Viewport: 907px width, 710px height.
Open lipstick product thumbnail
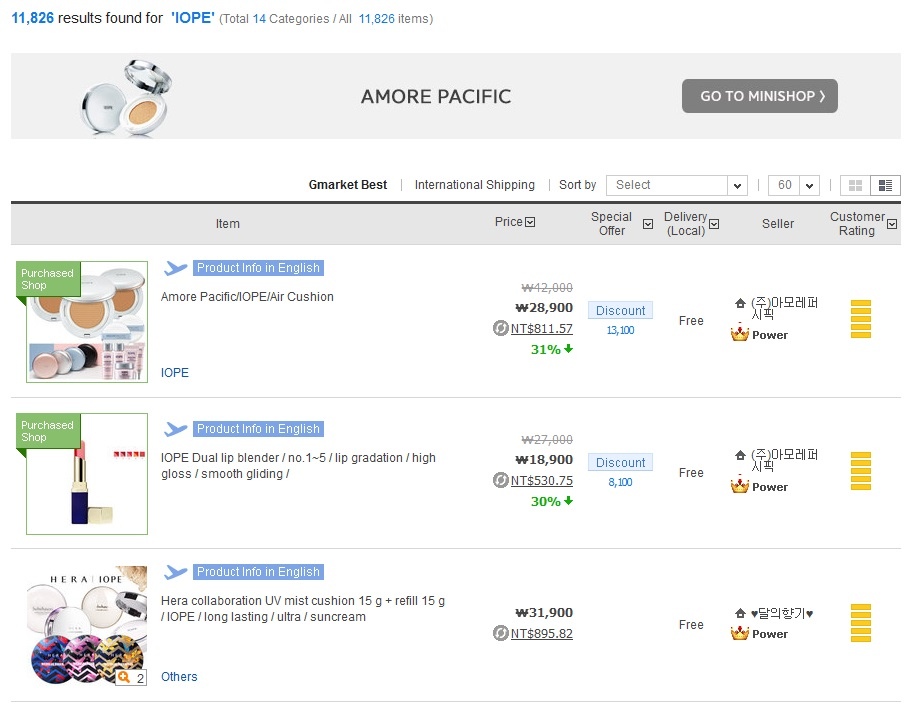87,474
